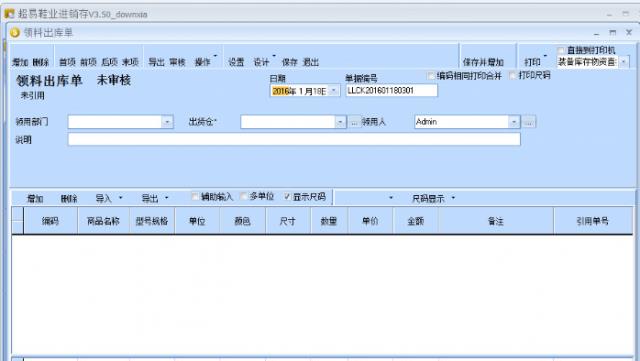Click the 单价 column header
The width and height of the screenshot is (640, 361).
coord(370,221)
